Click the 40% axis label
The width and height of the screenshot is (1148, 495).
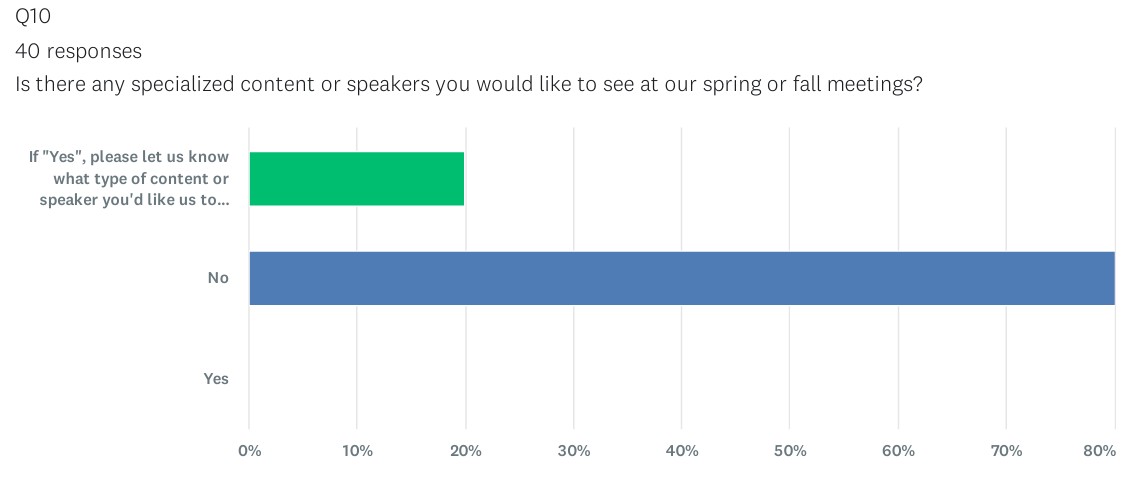[x=682, y=451]
